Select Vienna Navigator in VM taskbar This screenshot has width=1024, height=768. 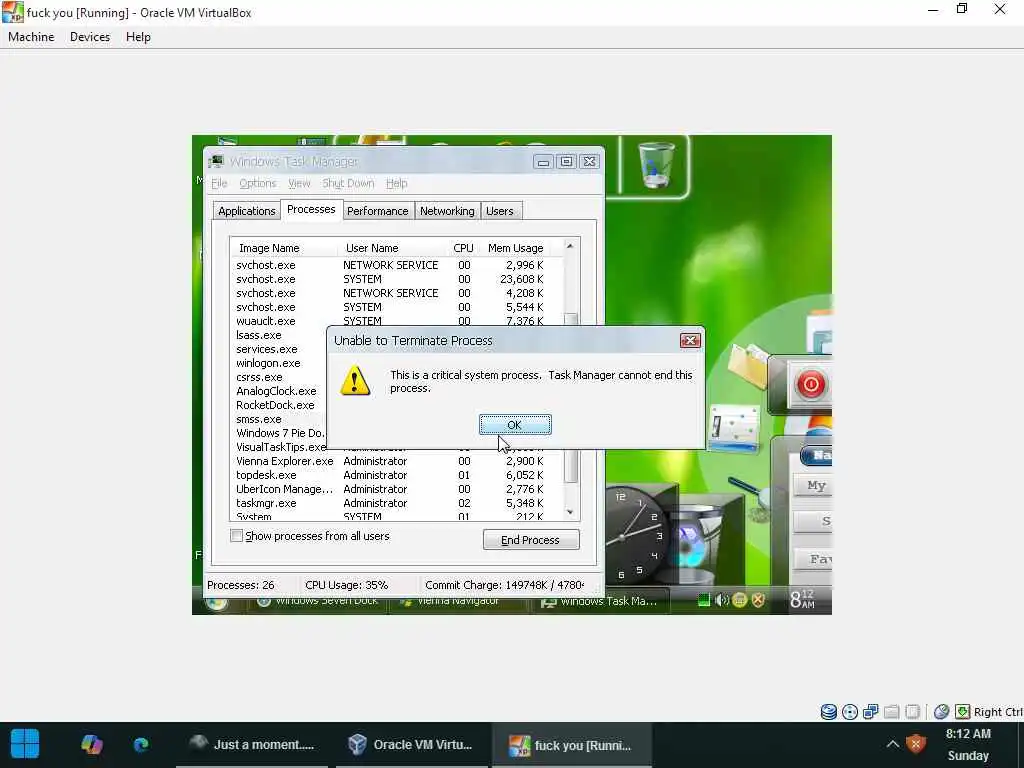pyautogui.click(x=458, y=601)
